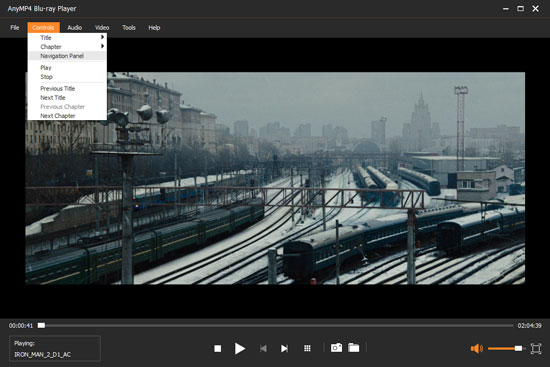Close the AnyMP4 Blu-ray Player window
550x367 pixels.
click(x=535, y=9)
